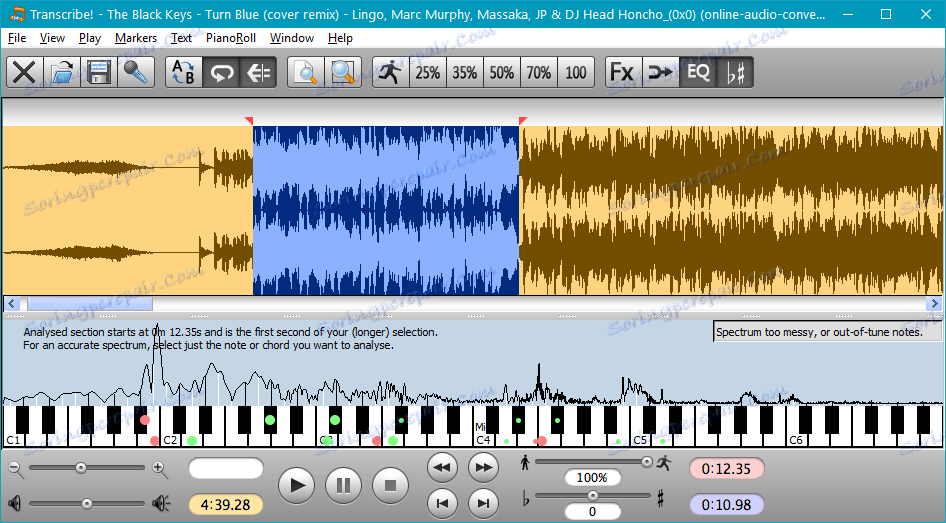Screen dimensions: 946x523
Task: Toggle the A-B selection button
Action: [x=184, y=72]
